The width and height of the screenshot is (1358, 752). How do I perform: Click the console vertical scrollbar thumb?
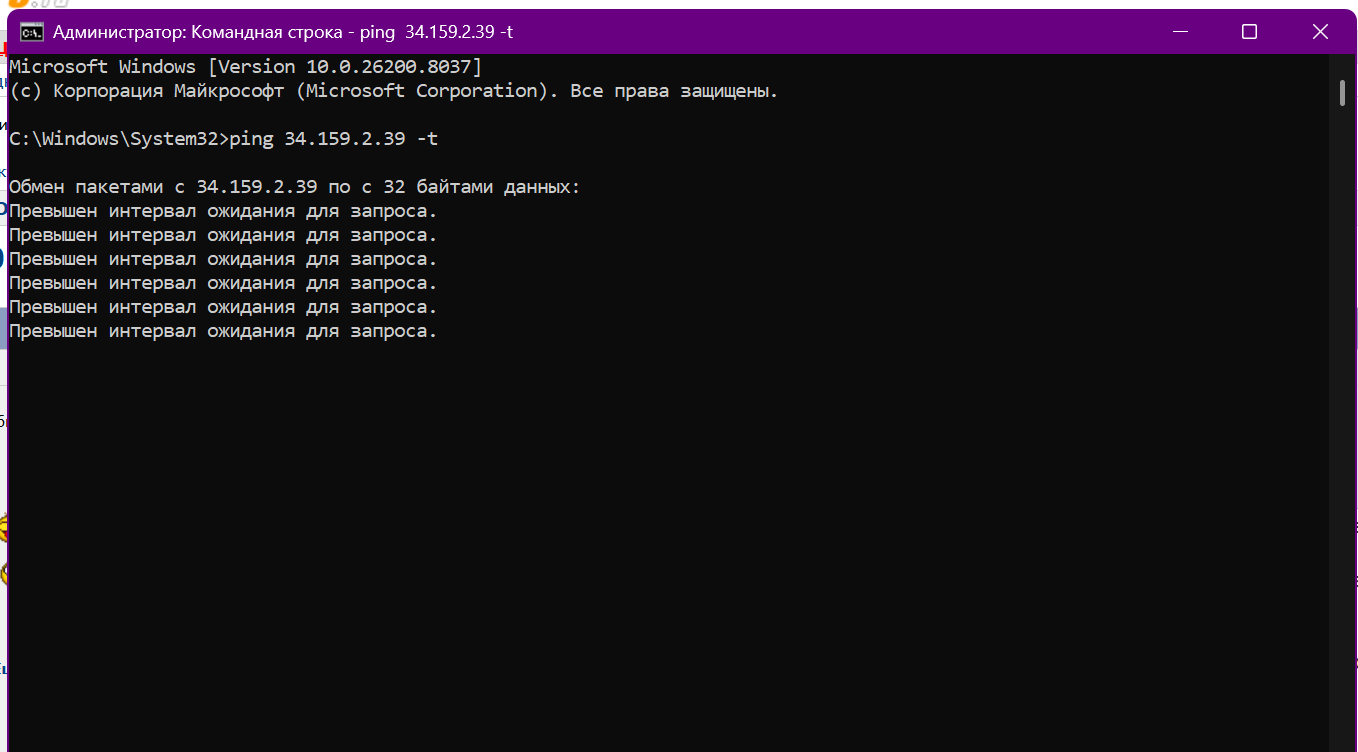tap(1342, 92)
